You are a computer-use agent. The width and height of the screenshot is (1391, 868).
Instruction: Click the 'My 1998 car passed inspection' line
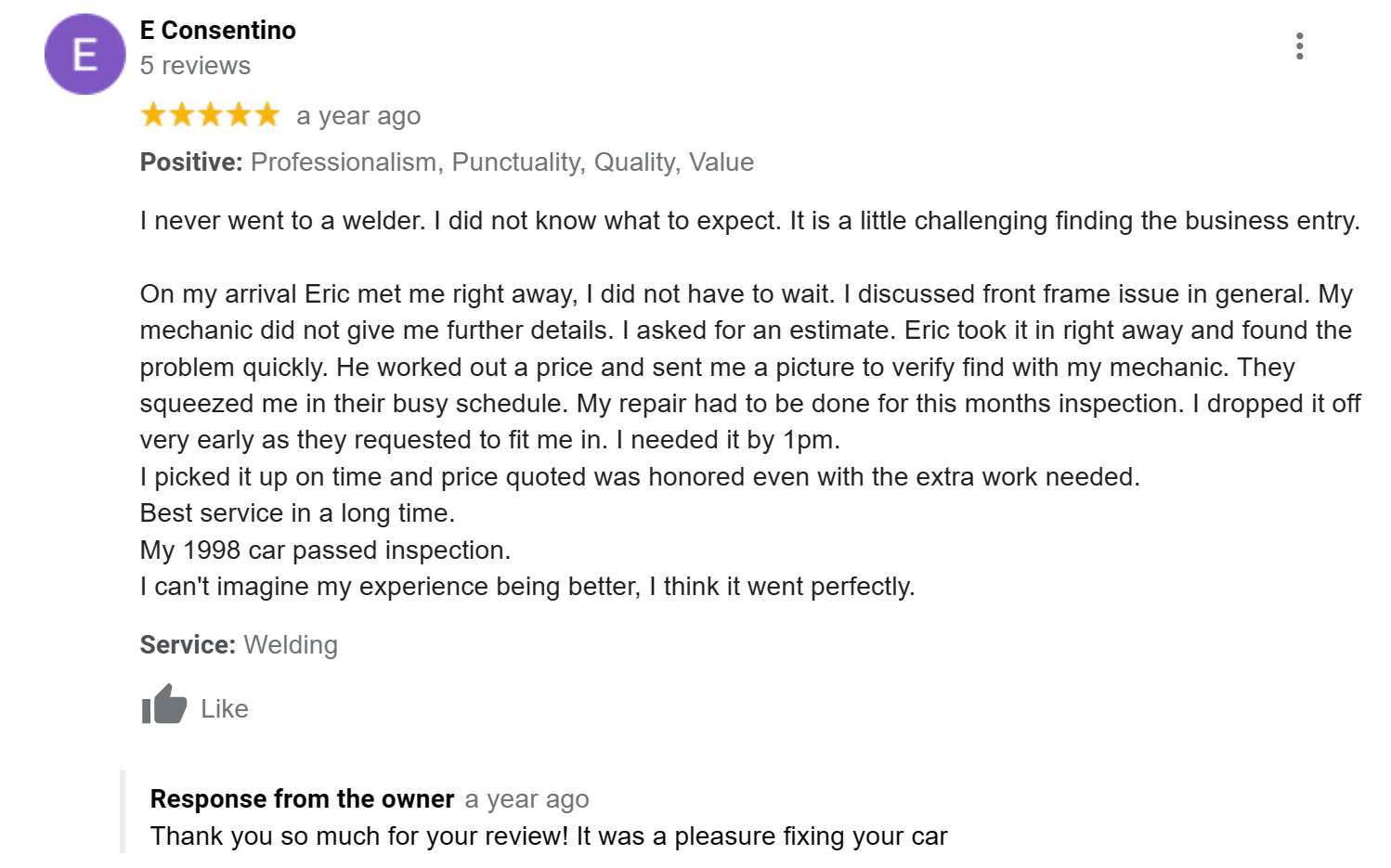pos(325,551)
